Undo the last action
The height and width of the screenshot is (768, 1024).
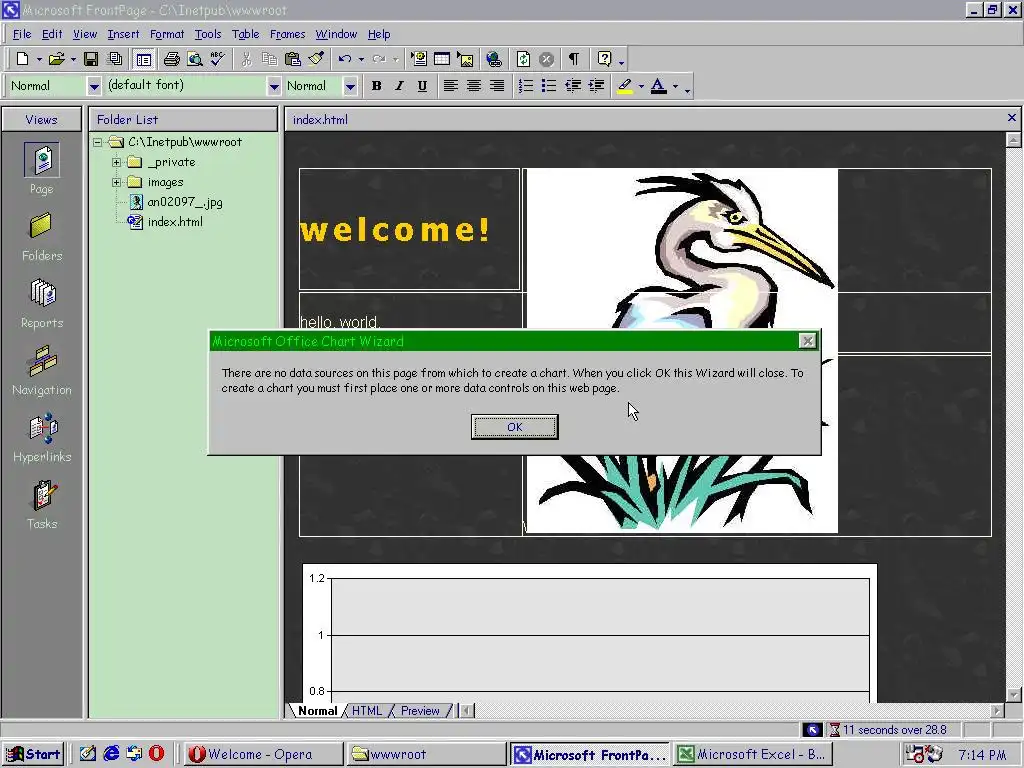click(345, 59)
